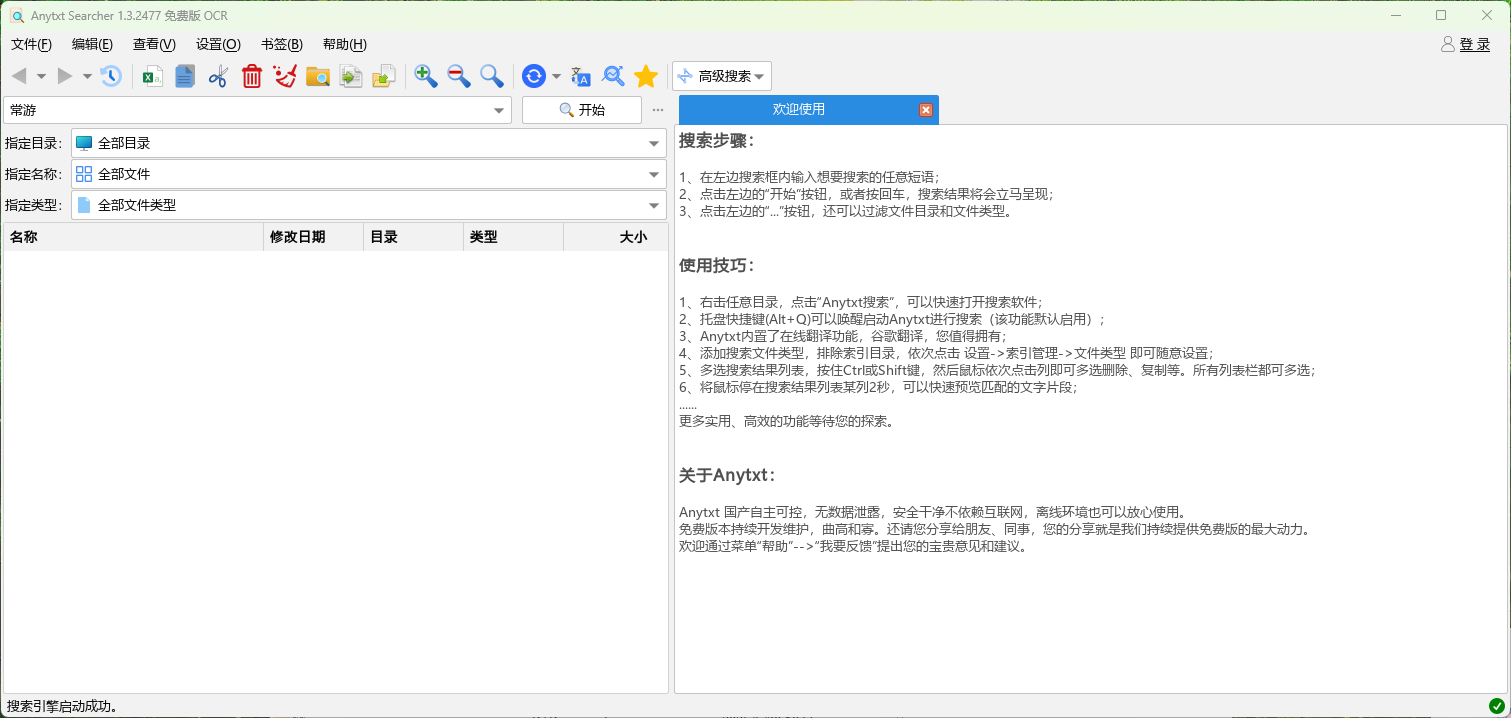Viewport: 1511px width, 718px height.
Task: Open the 全部文件类型 type dropdown
Action: [369, 205]
